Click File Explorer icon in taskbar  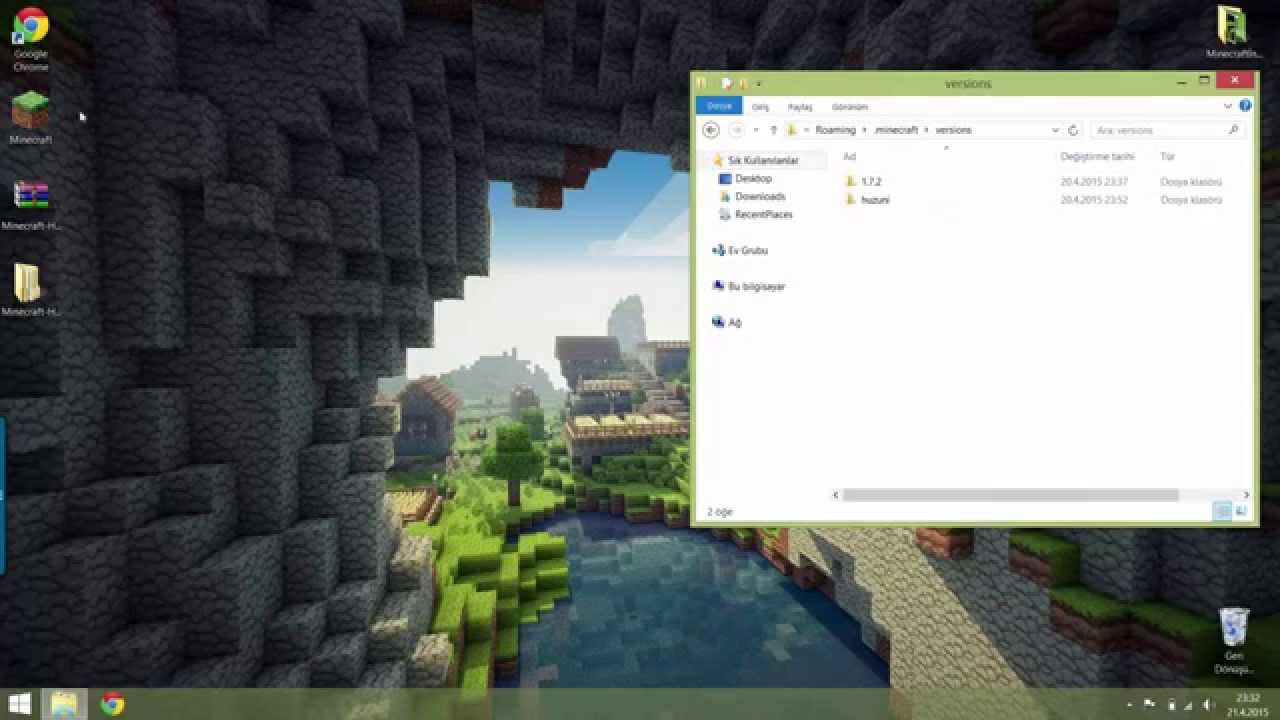point(64,704)
